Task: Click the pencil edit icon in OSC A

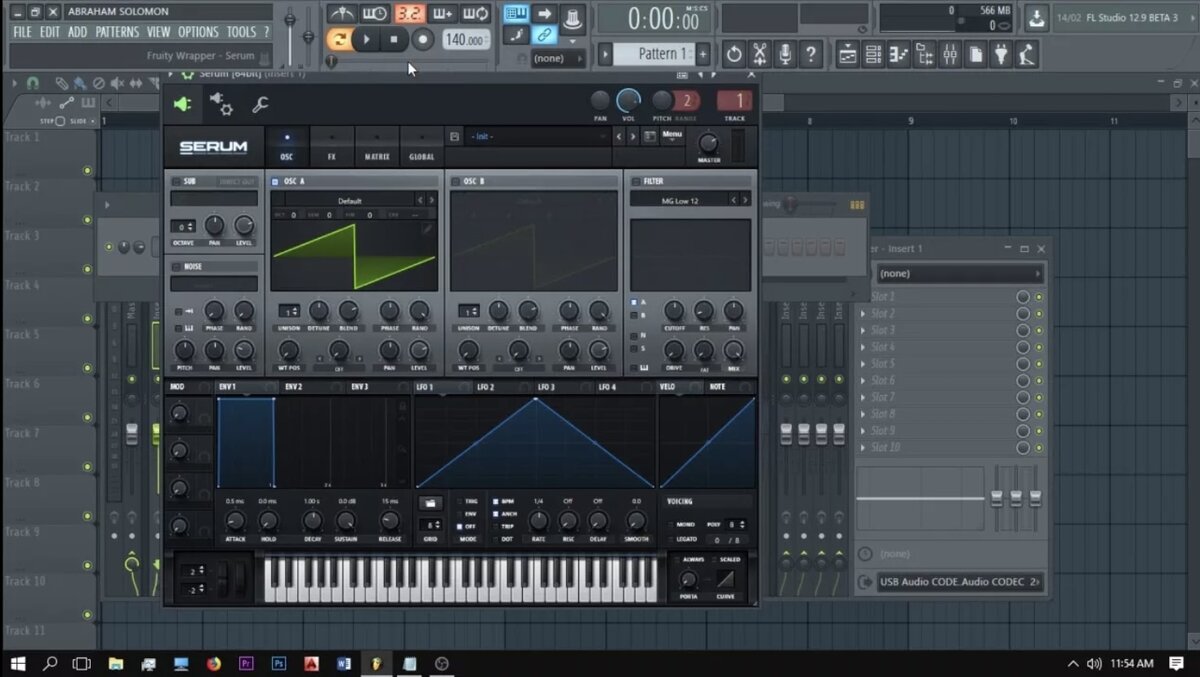Action: (427, 229)
